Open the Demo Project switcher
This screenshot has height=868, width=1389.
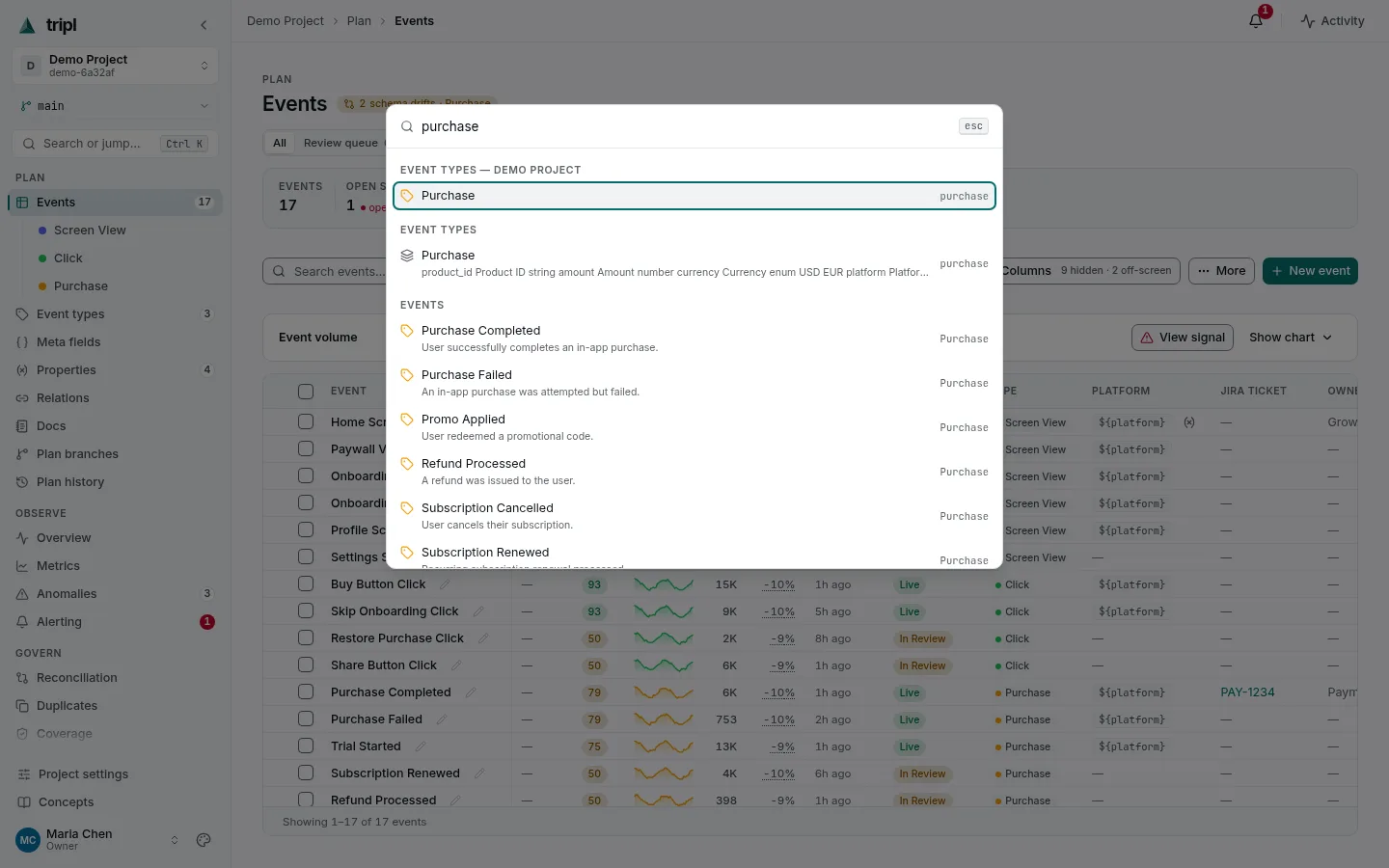(115, 66)
